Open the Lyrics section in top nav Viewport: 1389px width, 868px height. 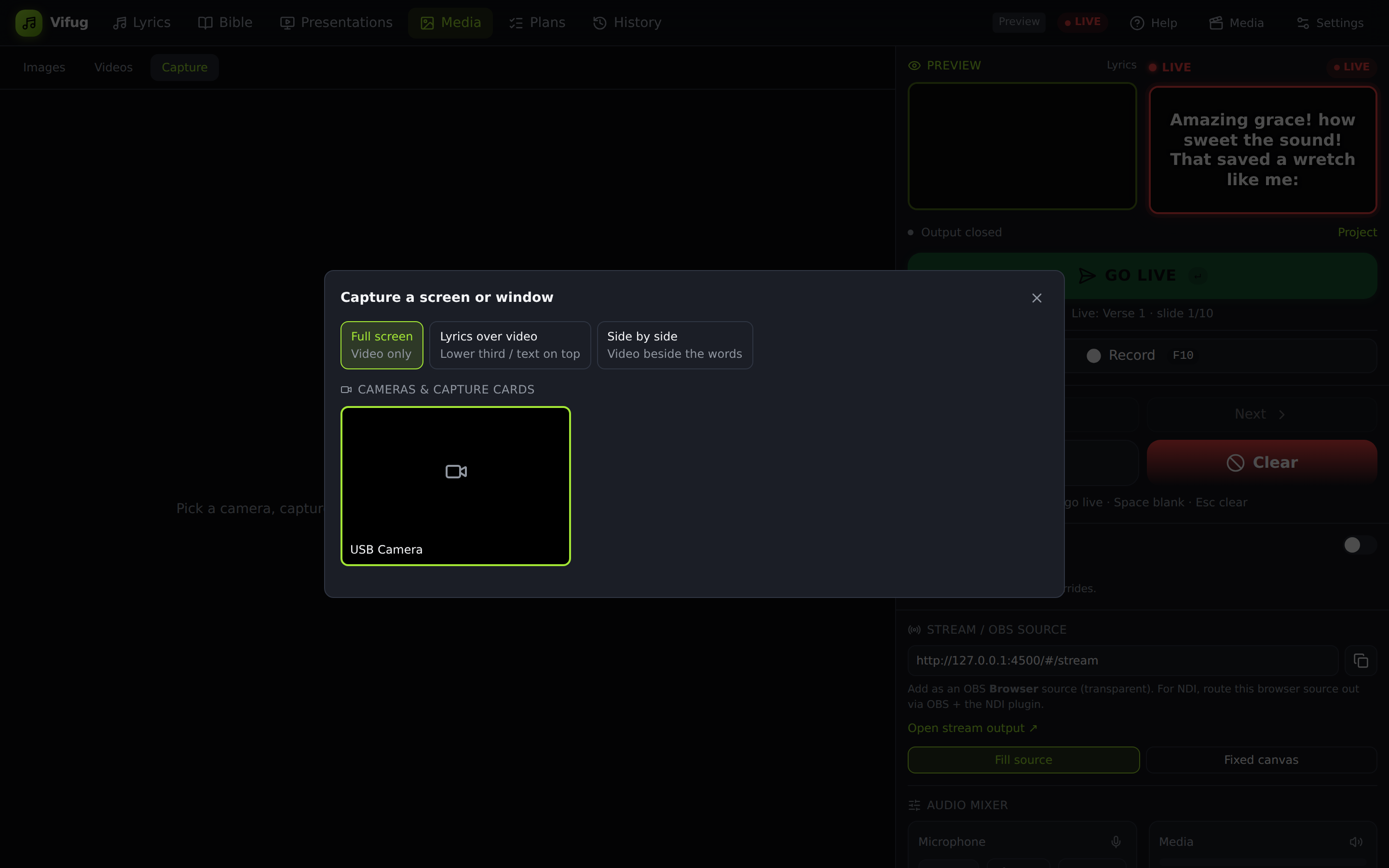click(142, 22)
